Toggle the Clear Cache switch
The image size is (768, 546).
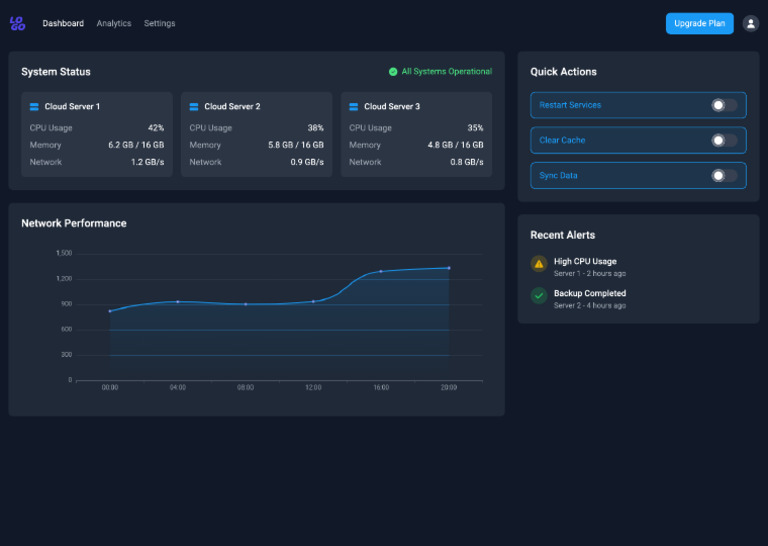724,140
